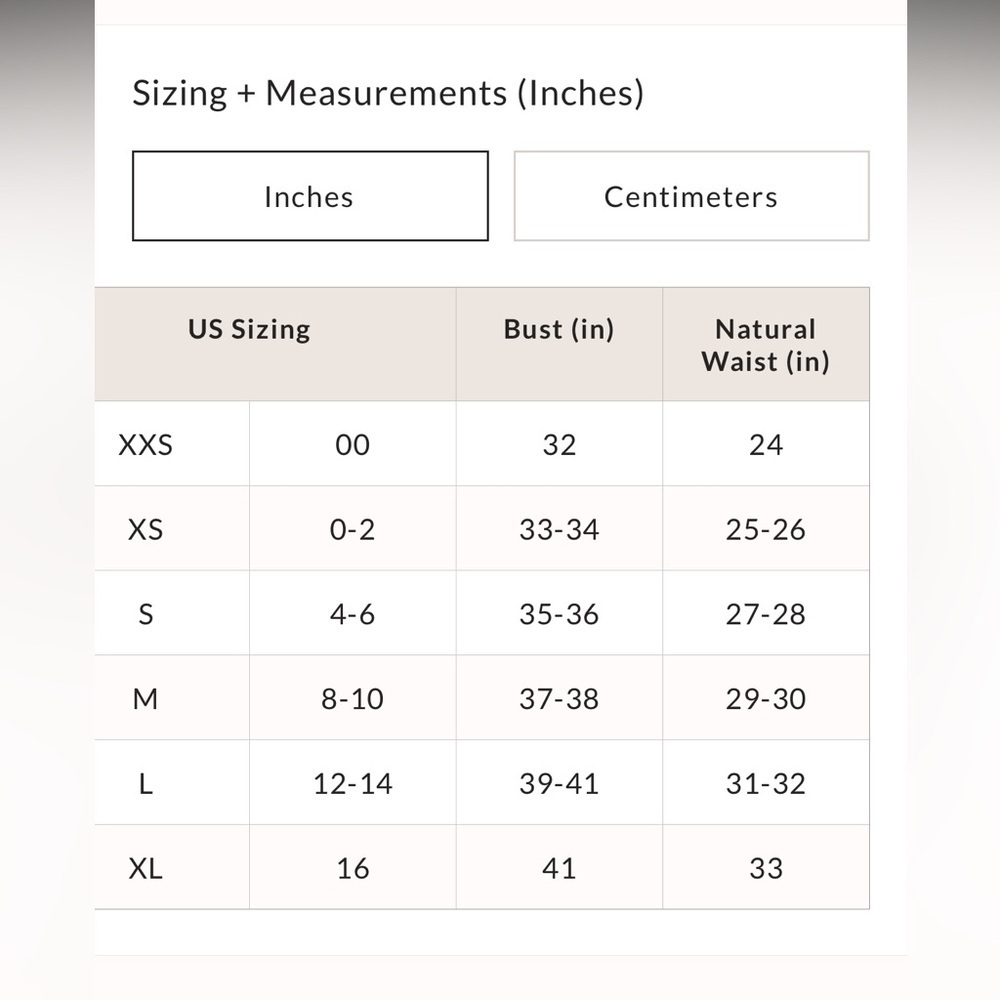Select the Bust (in) column header
This screenshot has height=1000, width=1000.
click(x=559, y=330)
